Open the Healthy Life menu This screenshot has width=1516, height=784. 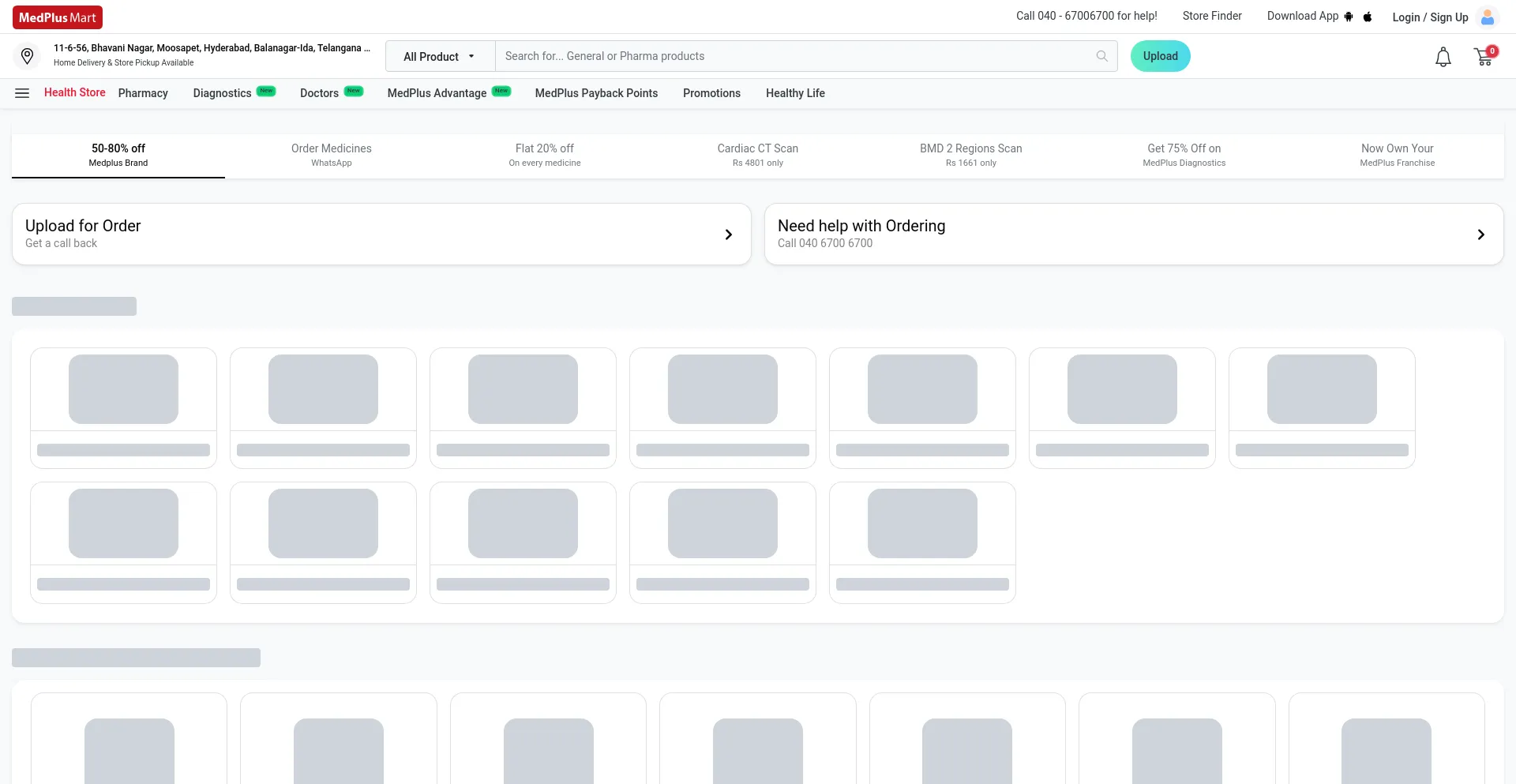coord(795,93)
